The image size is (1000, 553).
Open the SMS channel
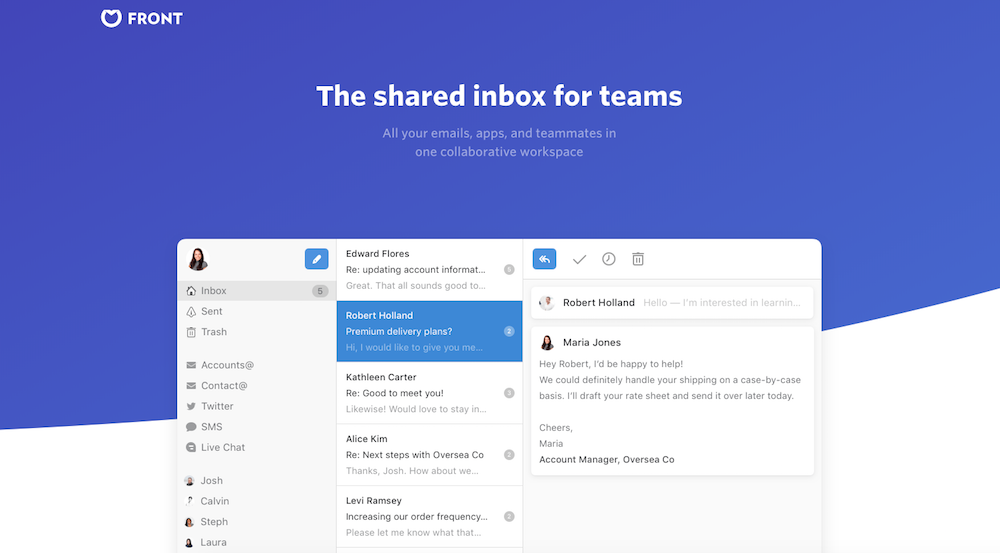click(211, 427)
